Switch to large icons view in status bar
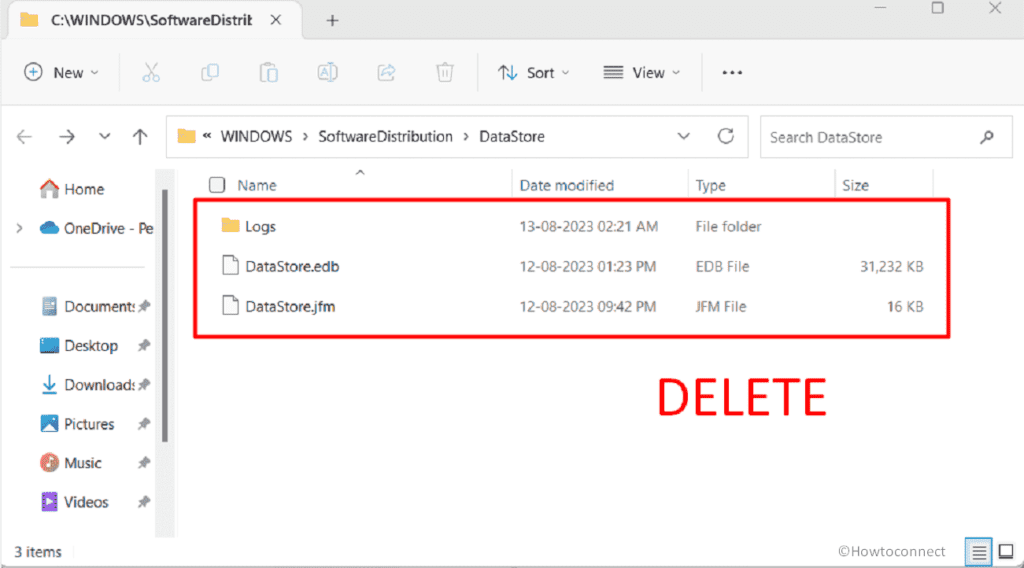This screenshot has height=568, width=1024. (x=1006, y=552)
